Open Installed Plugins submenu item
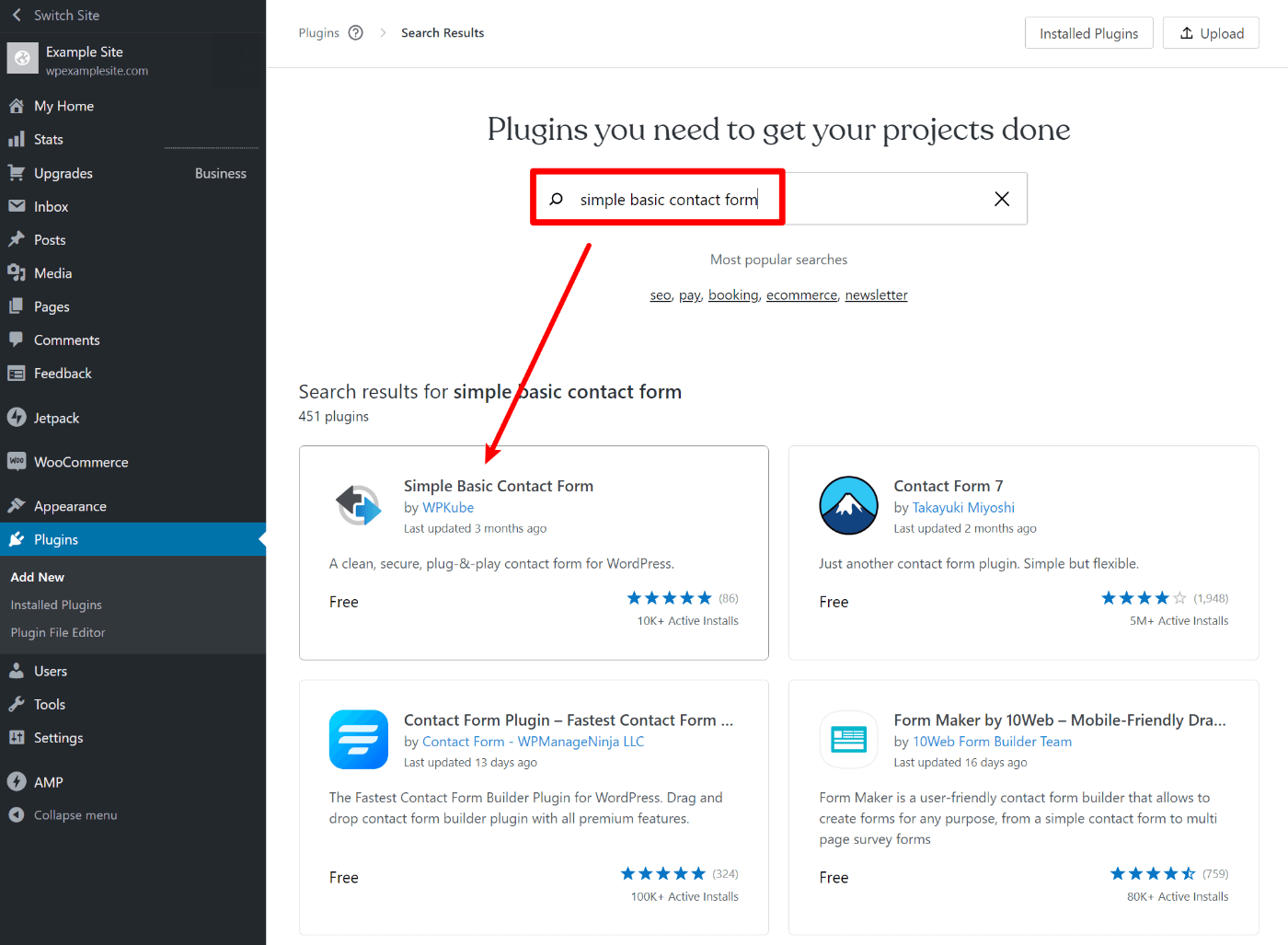1288x945 pixels. click(56, 605)
